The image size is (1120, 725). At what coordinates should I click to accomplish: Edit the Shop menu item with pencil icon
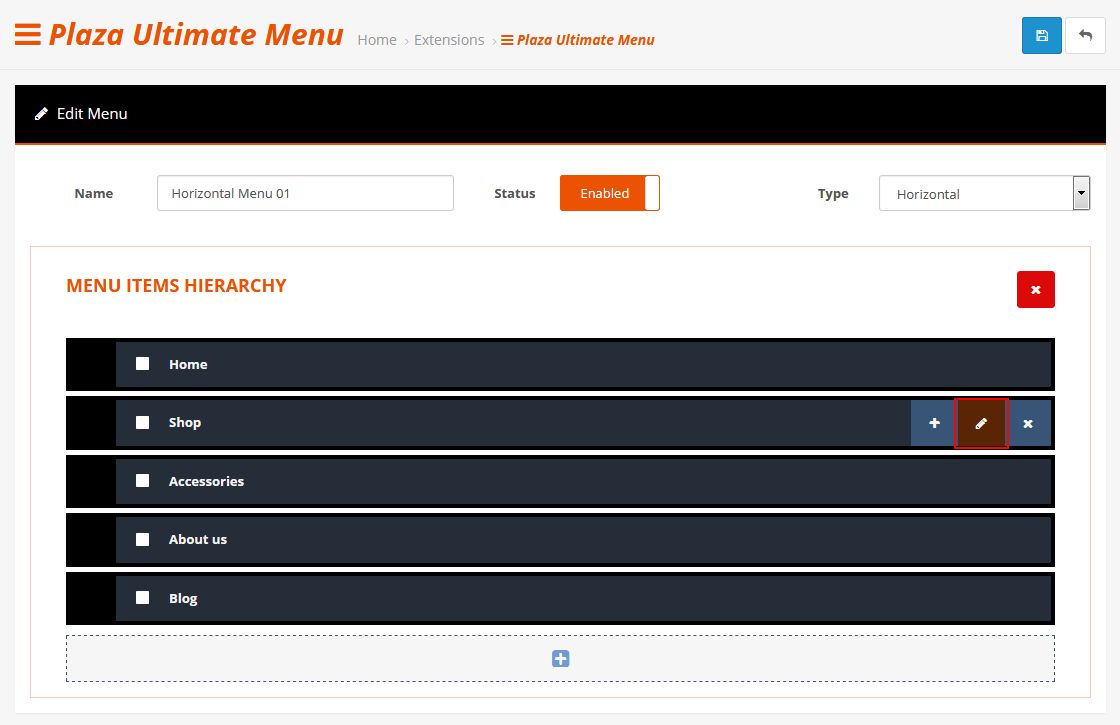click(981, 423)
